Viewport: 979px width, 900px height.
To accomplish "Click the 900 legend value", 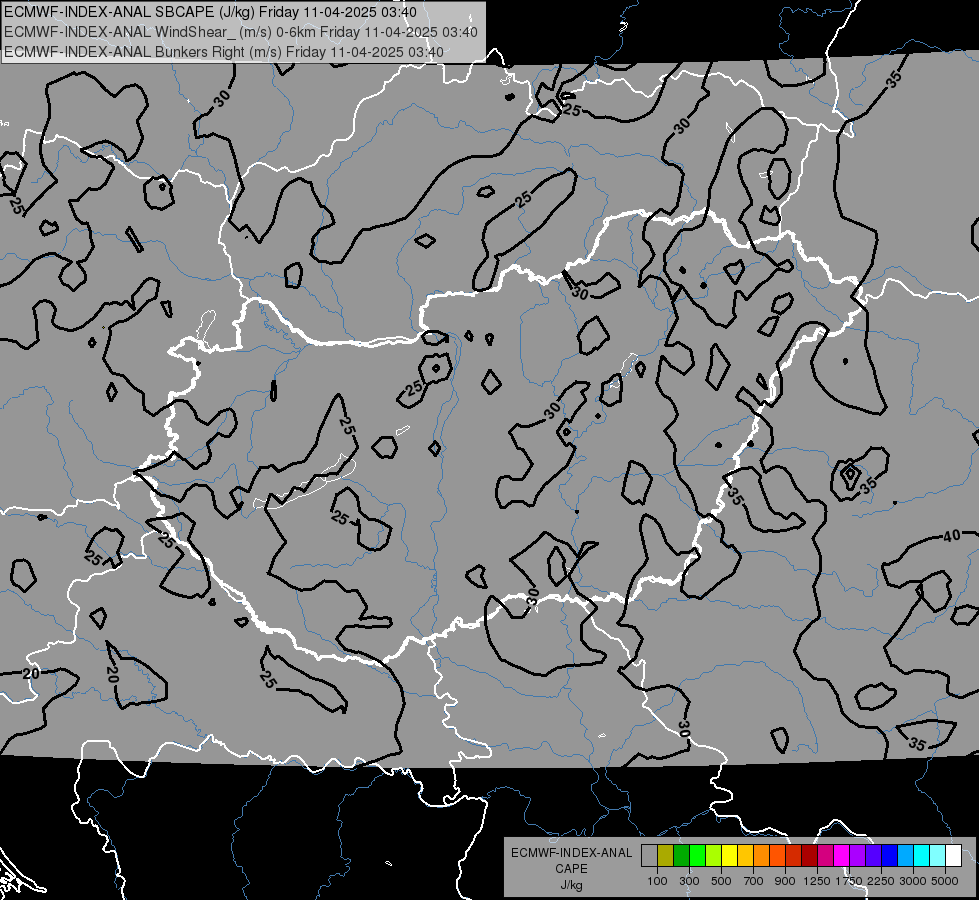I will click(785, 881).
